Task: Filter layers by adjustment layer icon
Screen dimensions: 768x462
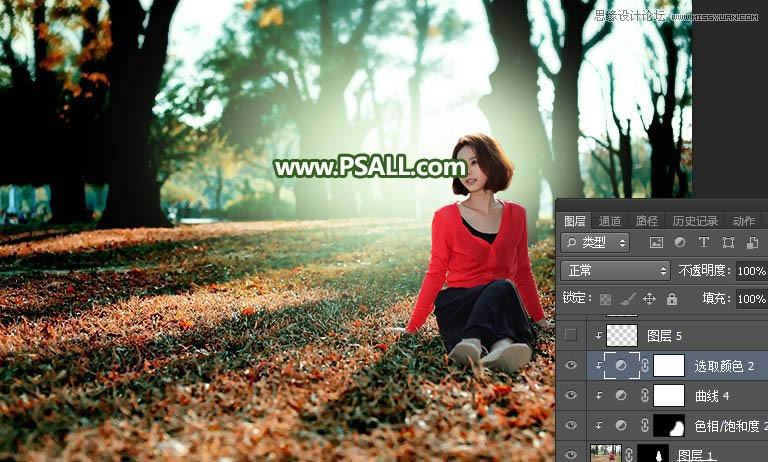Action: click(680, 242)
